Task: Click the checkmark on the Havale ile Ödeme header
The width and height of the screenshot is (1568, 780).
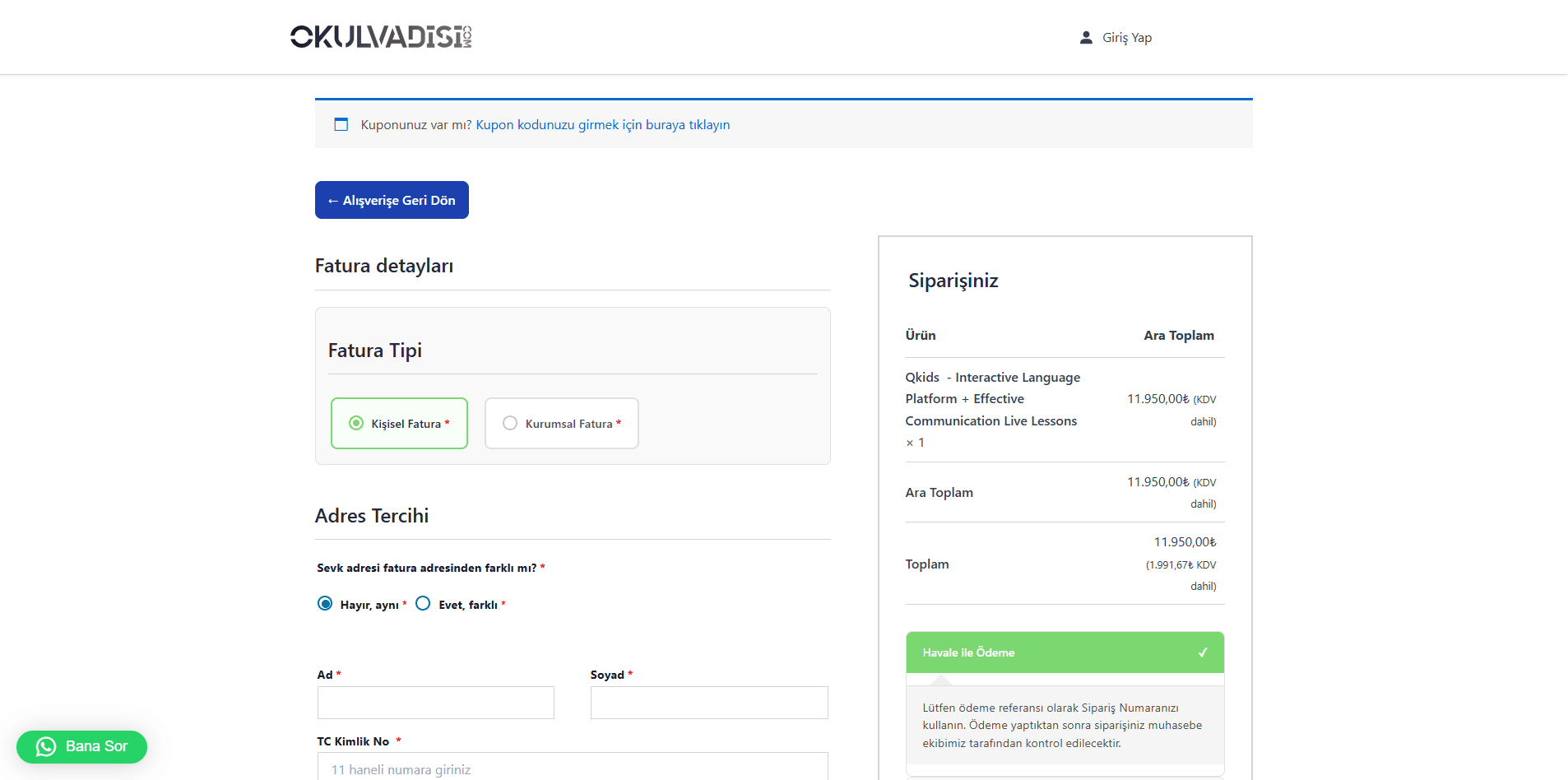Action: point(1204,652)
